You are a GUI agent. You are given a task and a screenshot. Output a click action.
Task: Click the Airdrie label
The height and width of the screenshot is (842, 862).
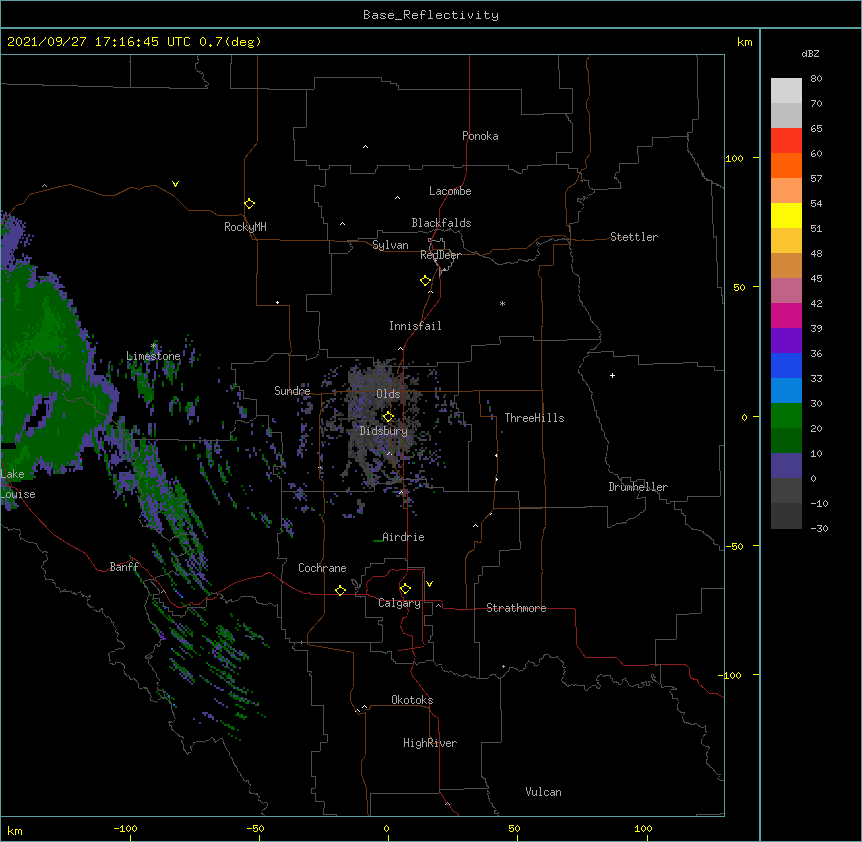(x=403, y=537)
